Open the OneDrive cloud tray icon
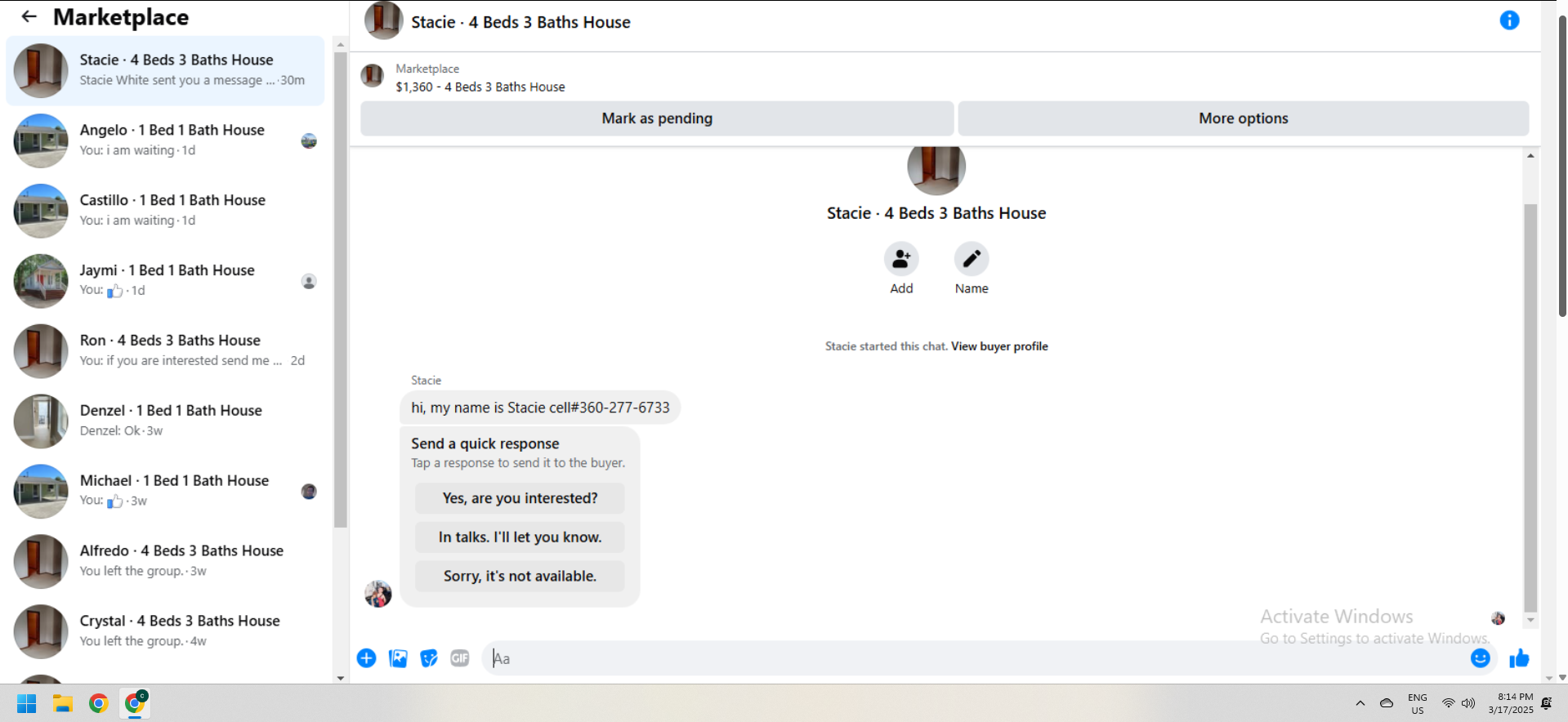Image resolution: width=1568 pixels, height=722 pixels. coord(1387,703)
